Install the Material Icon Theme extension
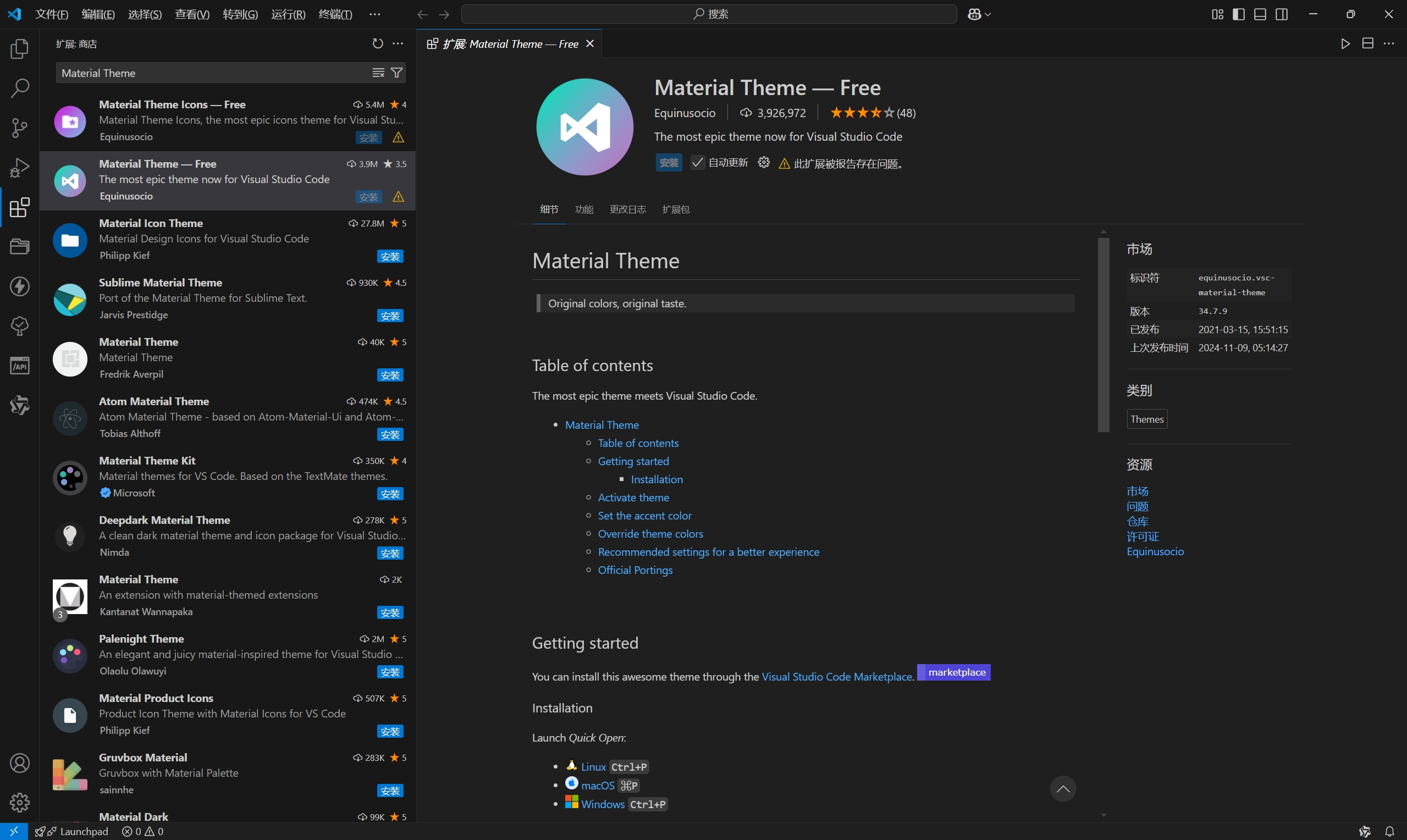 (x=390, y=256)
